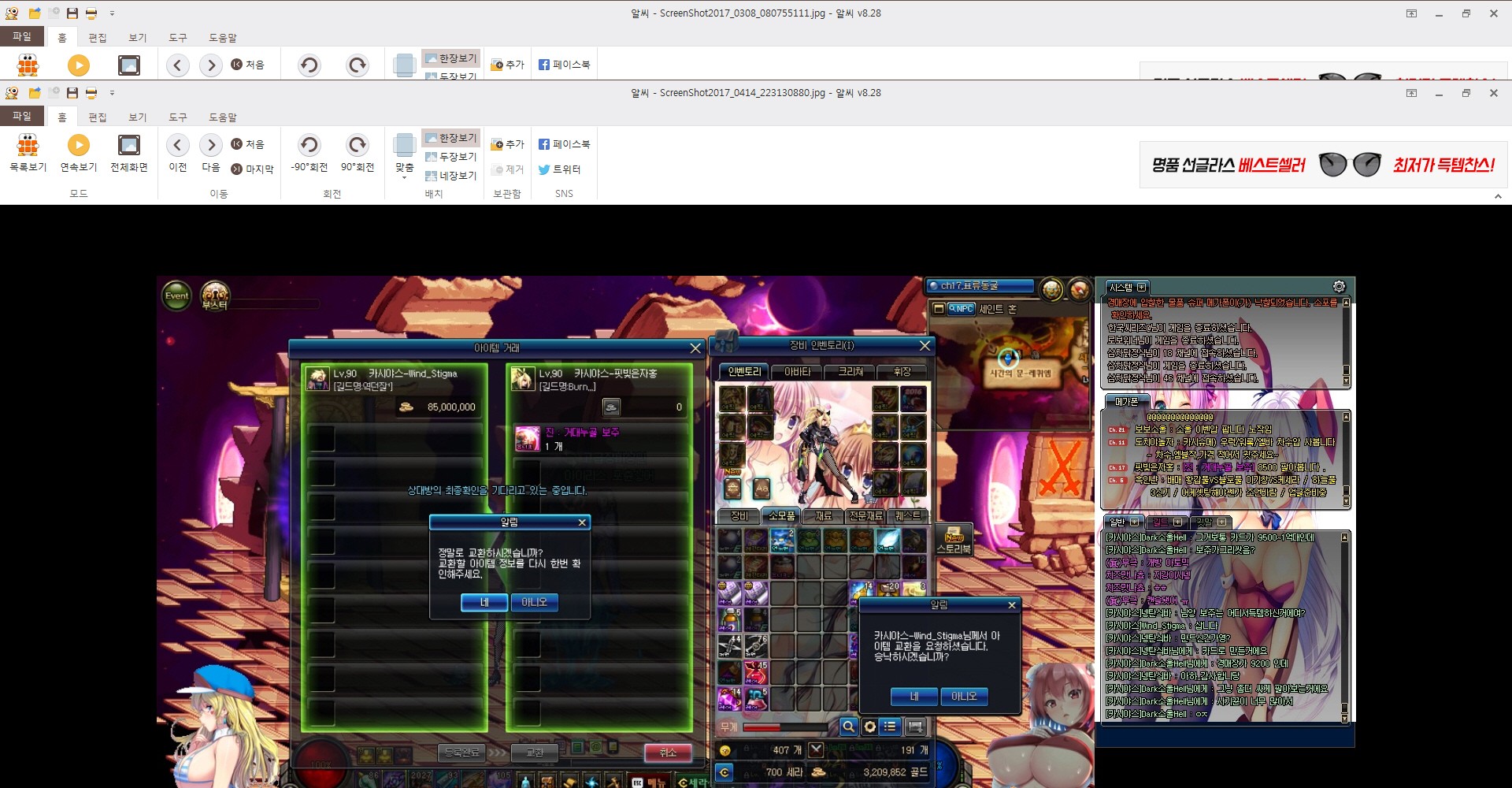Click previous arrow in back window ribbon
Screen dimensions: 1512x788
(178, 65)
